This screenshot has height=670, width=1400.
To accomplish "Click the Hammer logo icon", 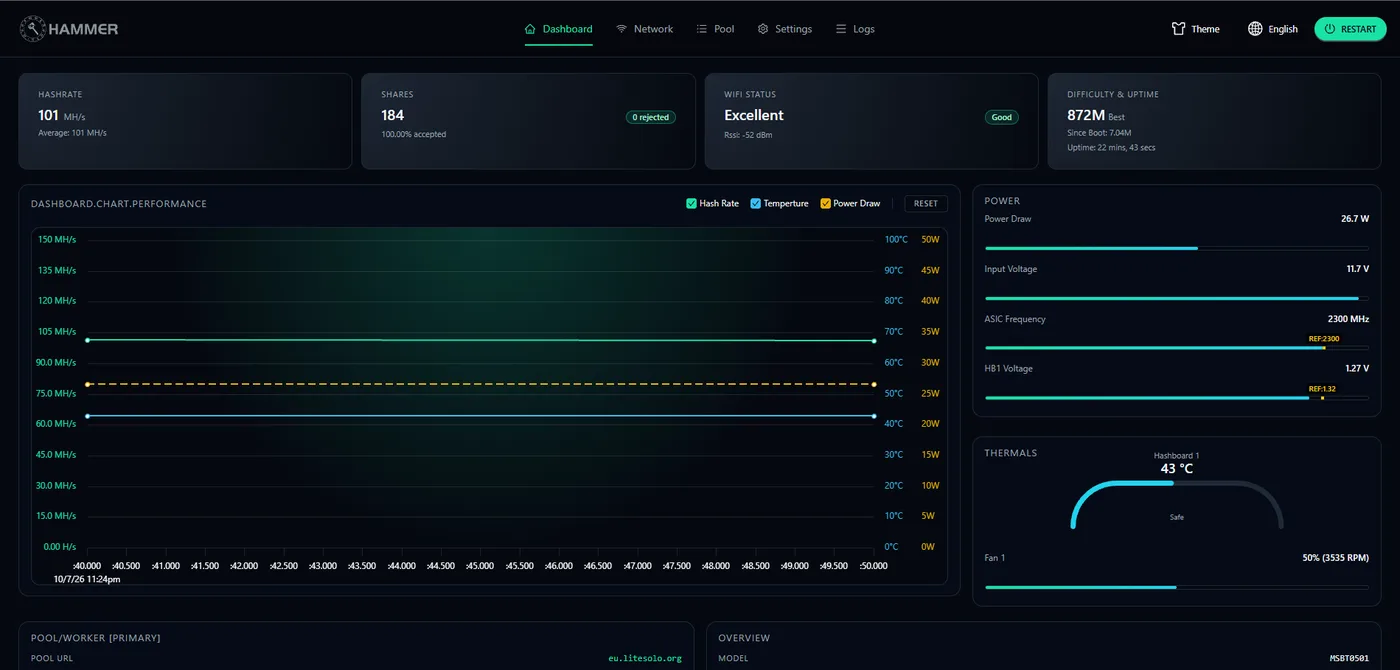I will point(32,29).
